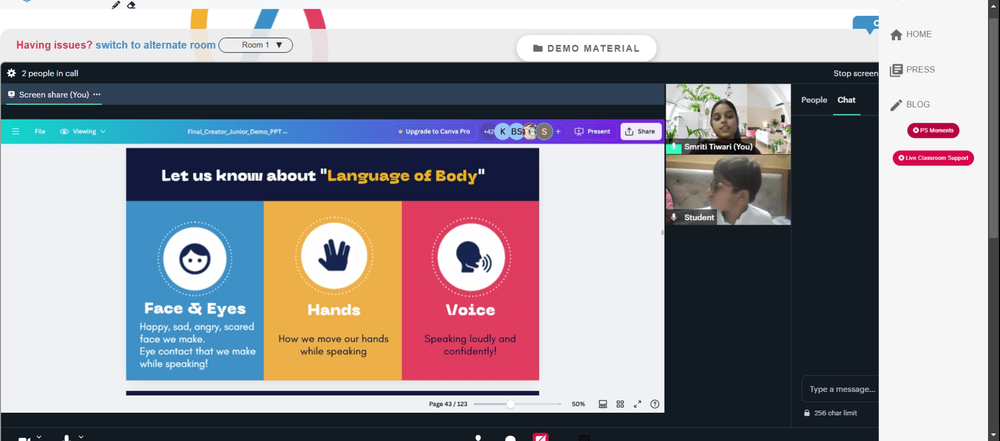This screenshot has width=1000, height=441.
Task: Click the Voice speaking-head icon
Action: [471, 258]
